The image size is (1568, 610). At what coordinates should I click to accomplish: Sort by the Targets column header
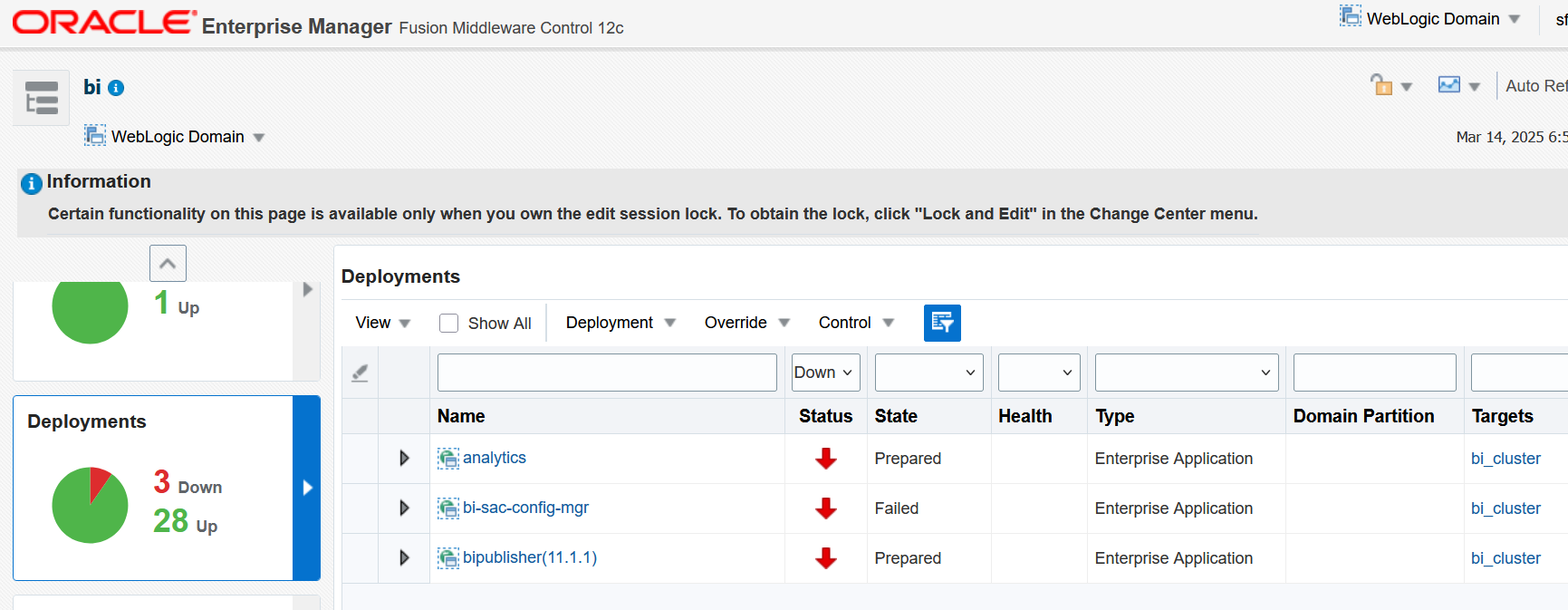click(1502, 416)
